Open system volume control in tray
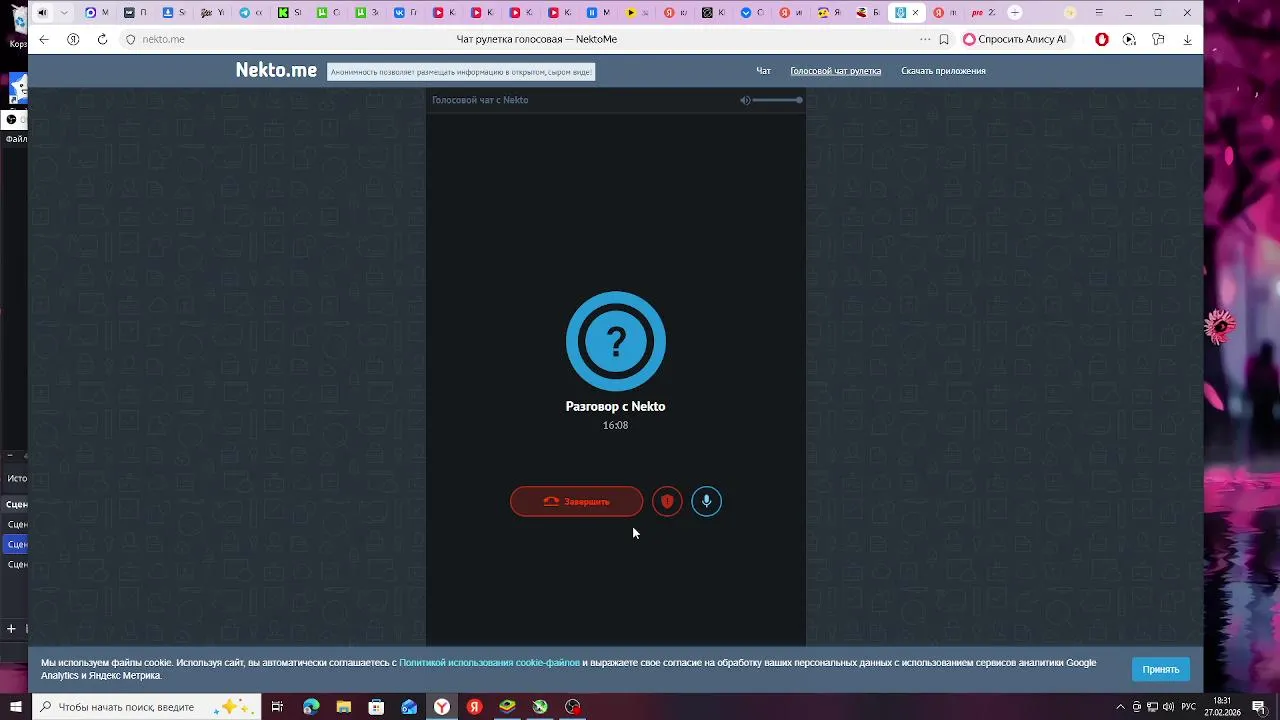This screenshot has width=1280, height=720. [x=1168, y=707]
